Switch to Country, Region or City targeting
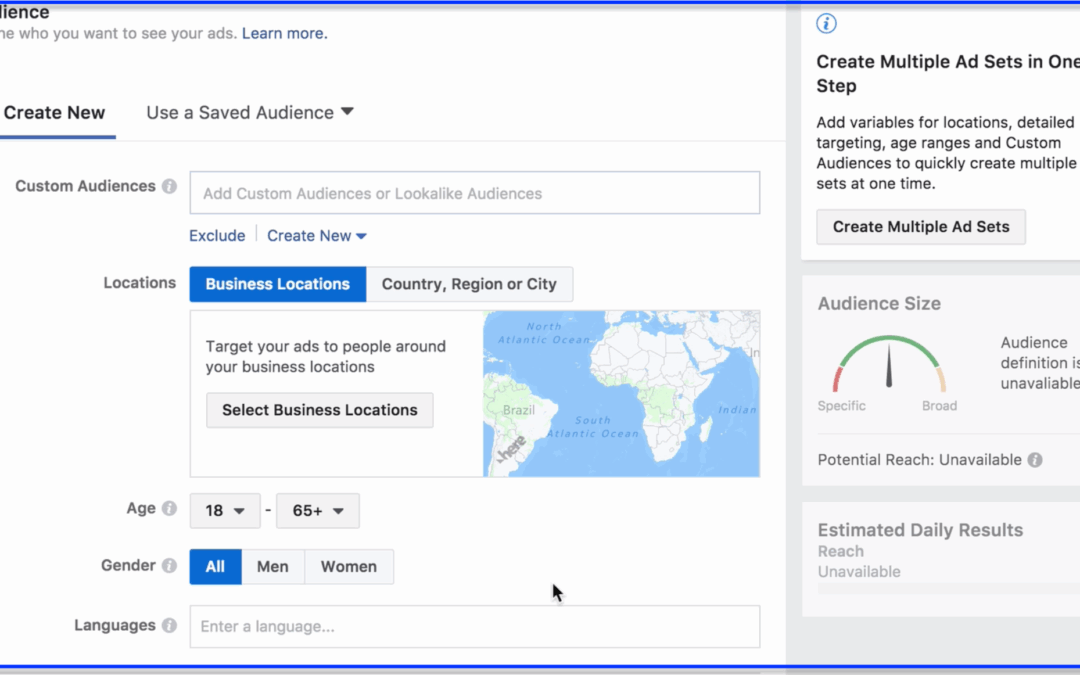 pos(469,284)
